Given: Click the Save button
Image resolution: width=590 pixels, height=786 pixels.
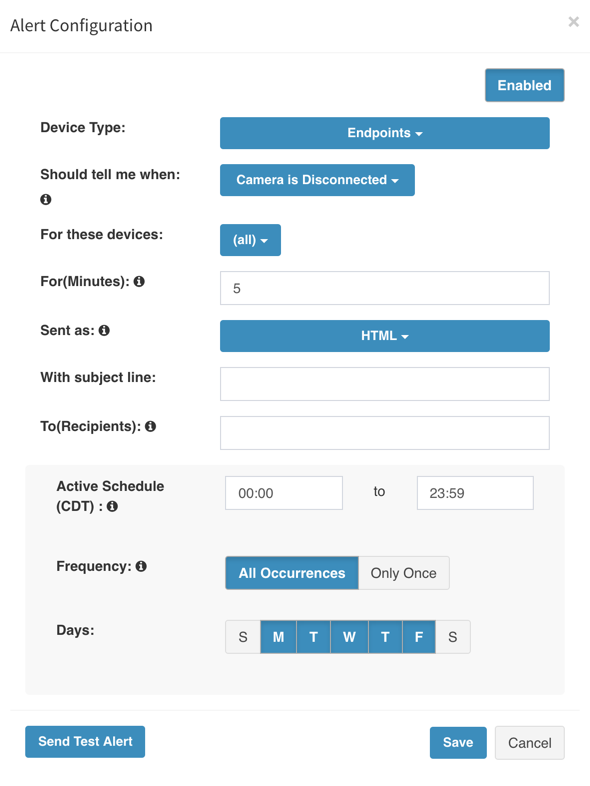Looking at the screenshot, I should (x=458, y=742).
